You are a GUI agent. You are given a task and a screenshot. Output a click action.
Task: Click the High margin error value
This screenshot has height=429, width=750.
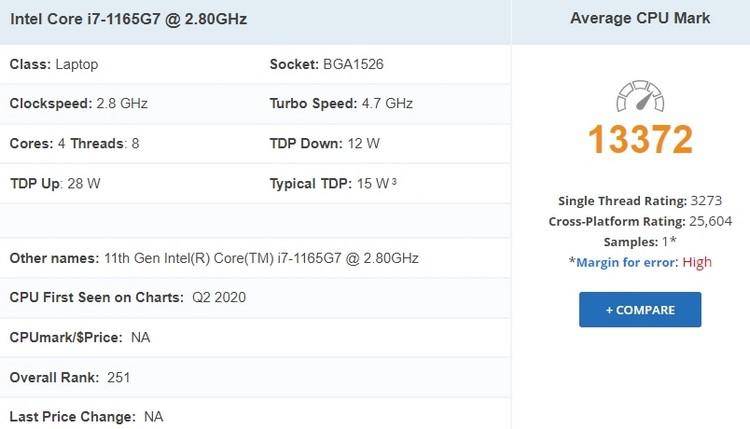(697, 261)
